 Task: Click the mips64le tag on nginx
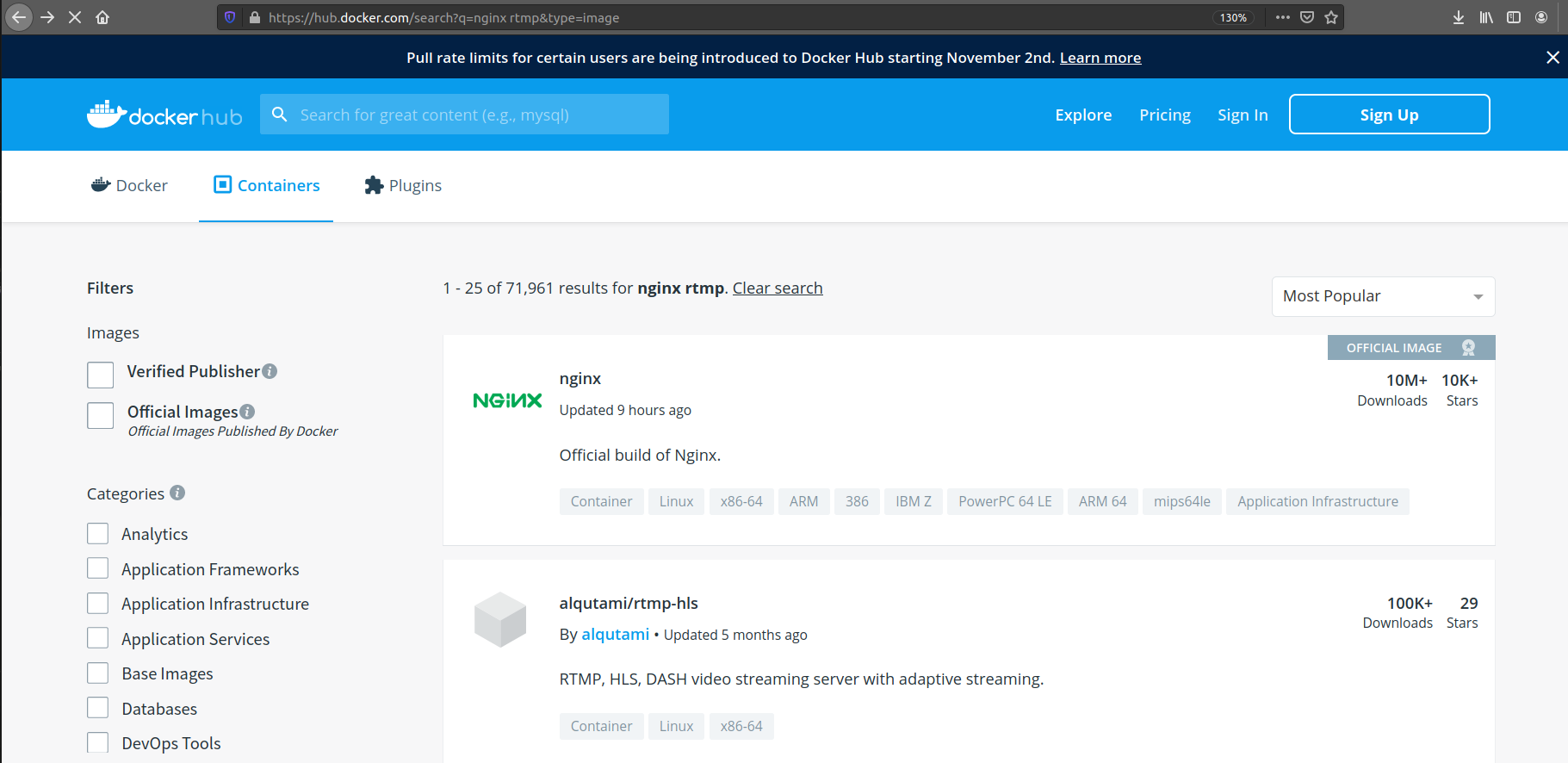click(x=1181, y=501)
